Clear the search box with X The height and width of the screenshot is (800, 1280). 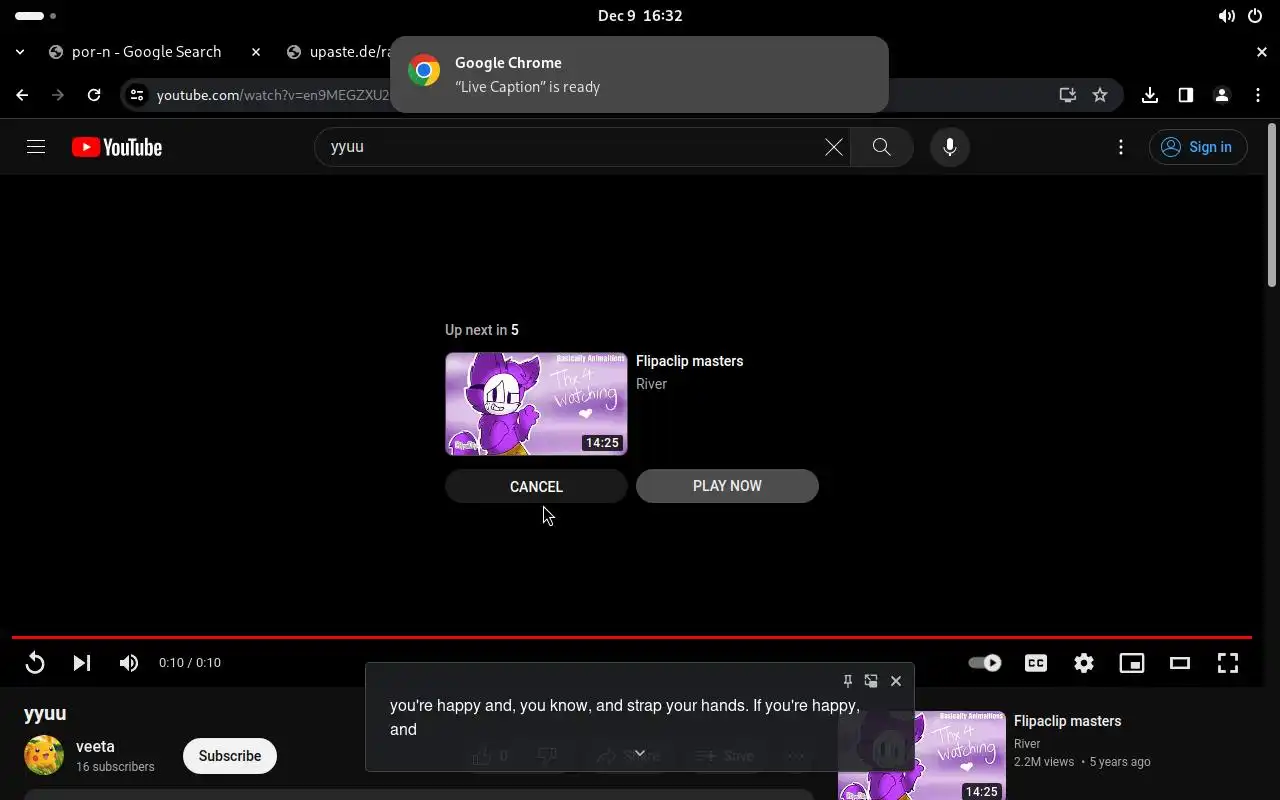pyautogui.click(x=833, y=147)
